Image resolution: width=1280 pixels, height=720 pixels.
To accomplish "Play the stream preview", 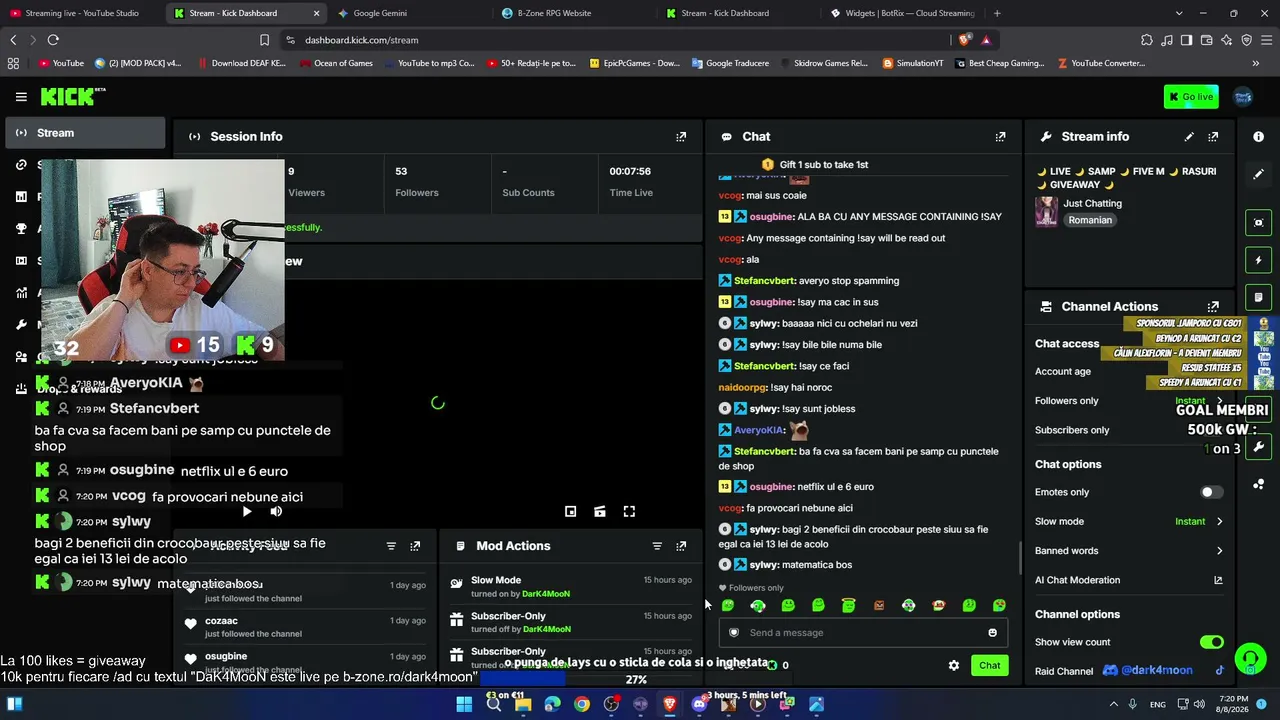I will click(x=246, y=511).
